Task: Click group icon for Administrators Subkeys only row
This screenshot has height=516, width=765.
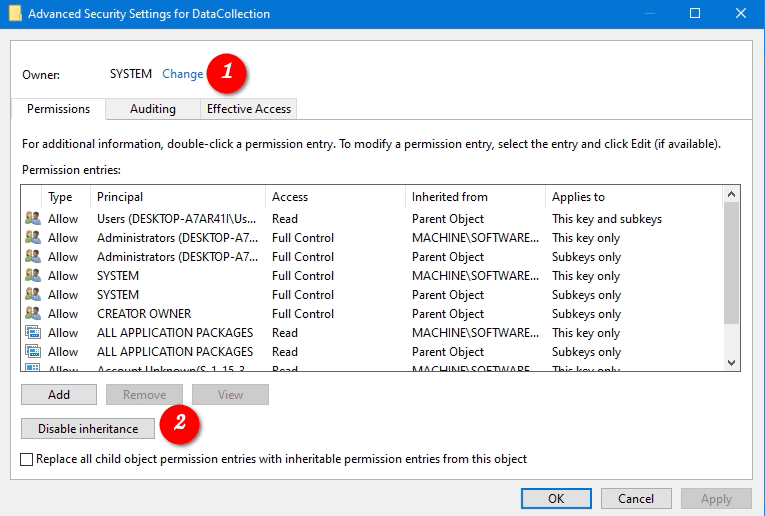Action: [x=33, y=257]
